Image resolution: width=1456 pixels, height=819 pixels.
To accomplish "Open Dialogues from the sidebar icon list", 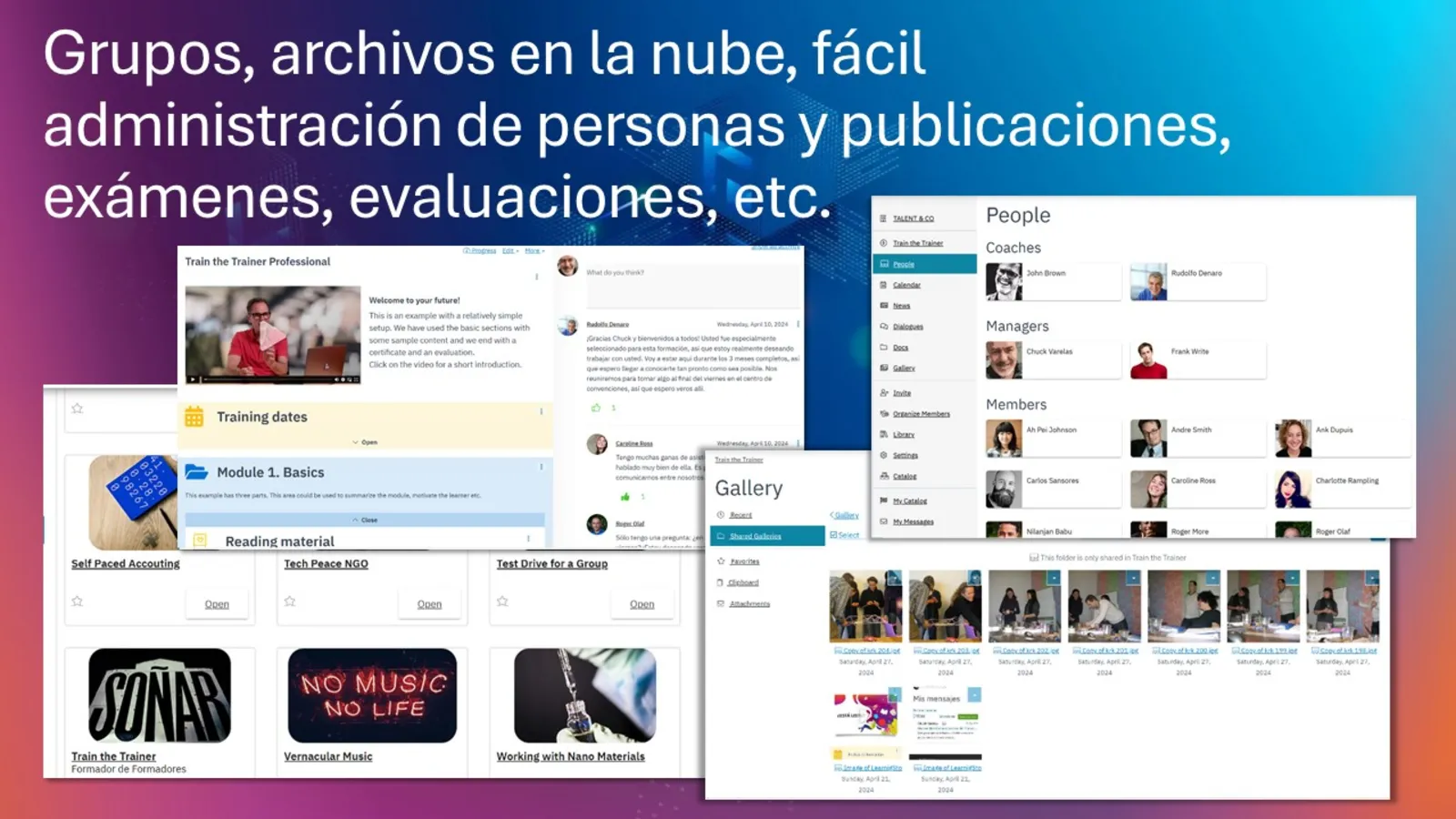I will 884,326.
